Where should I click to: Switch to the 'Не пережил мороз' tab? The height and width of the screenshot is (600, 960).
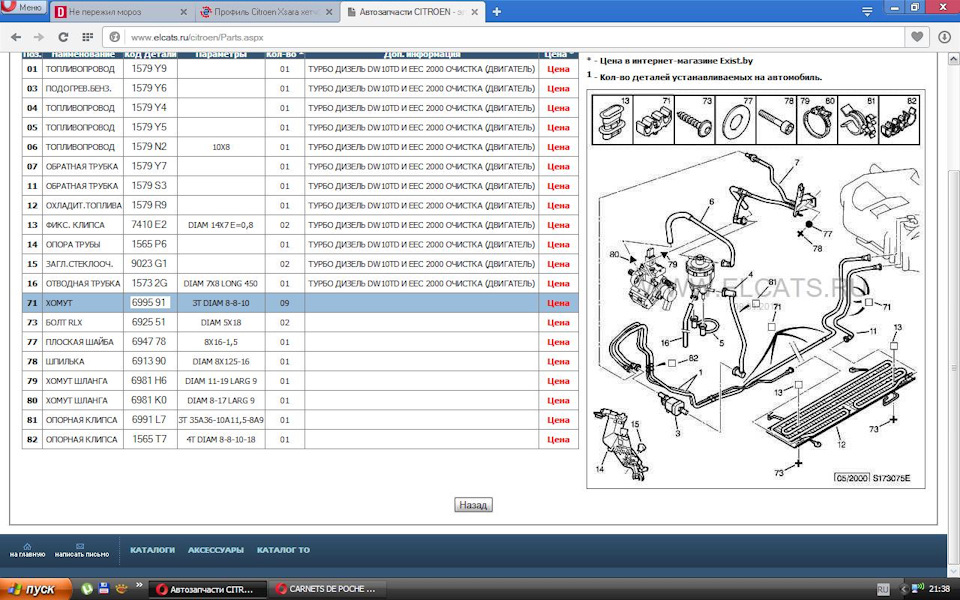[x=122, y=12]
